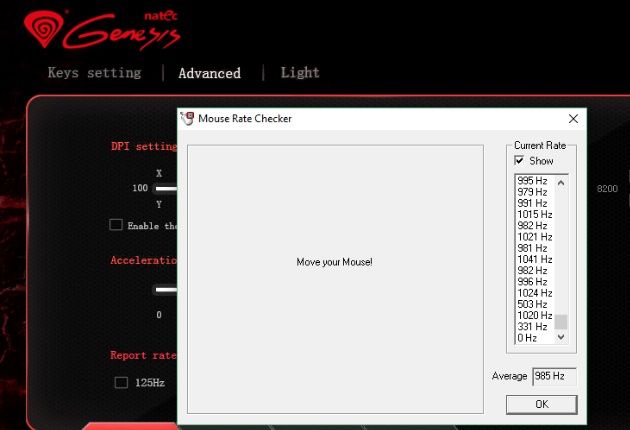
Task: Click the rate list scroll down arrow
Action: [x=561, y=337]
